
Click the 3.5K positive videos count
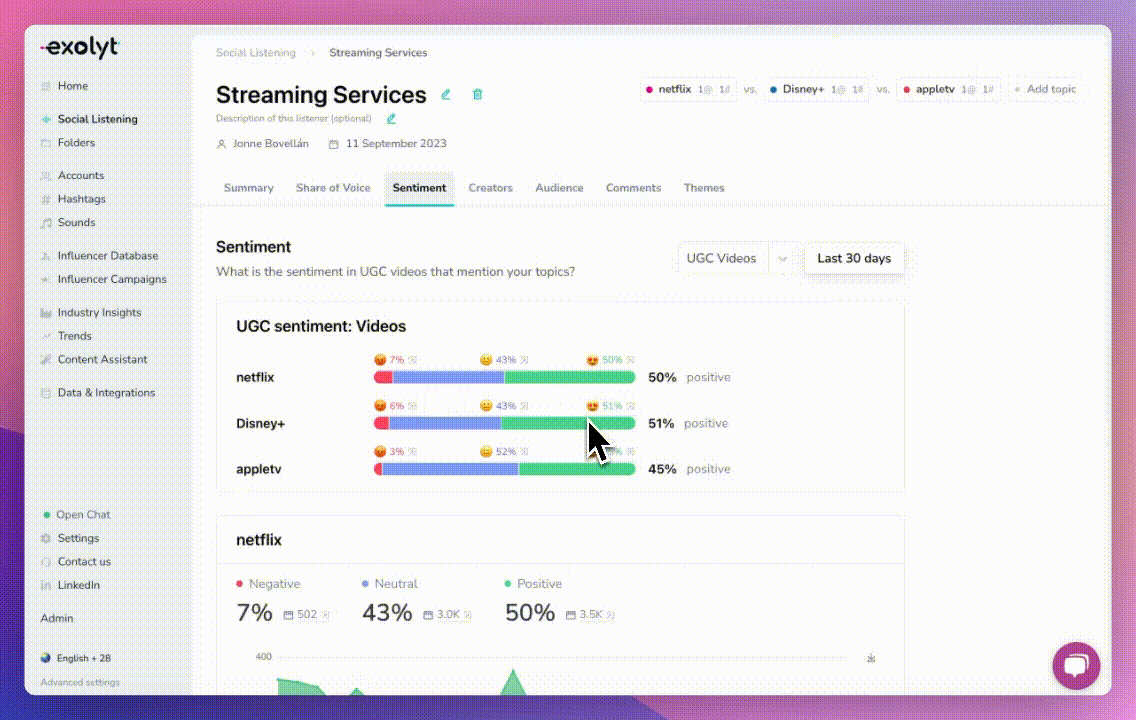(x=590, y=614)
